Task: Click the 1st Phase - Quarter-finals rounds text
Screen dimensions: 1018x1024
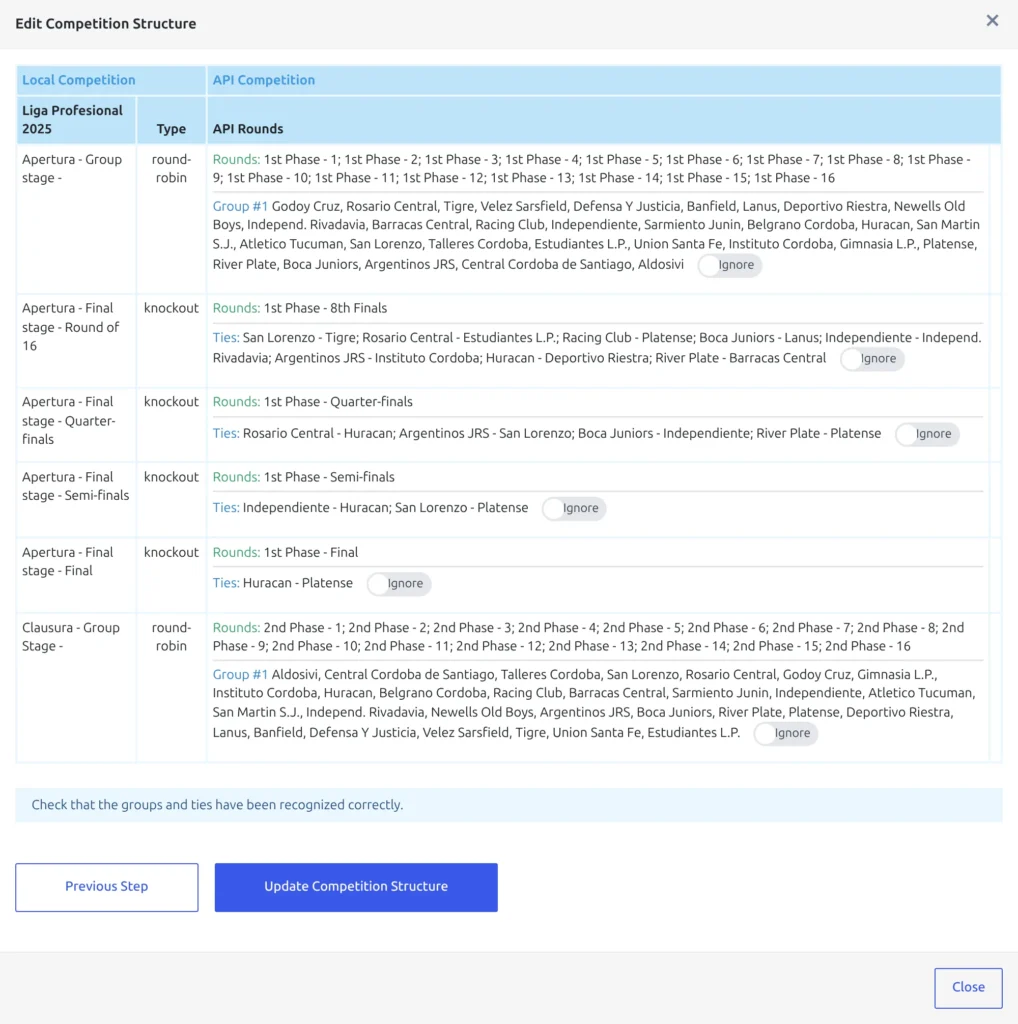Action: (x=338, y=402)
